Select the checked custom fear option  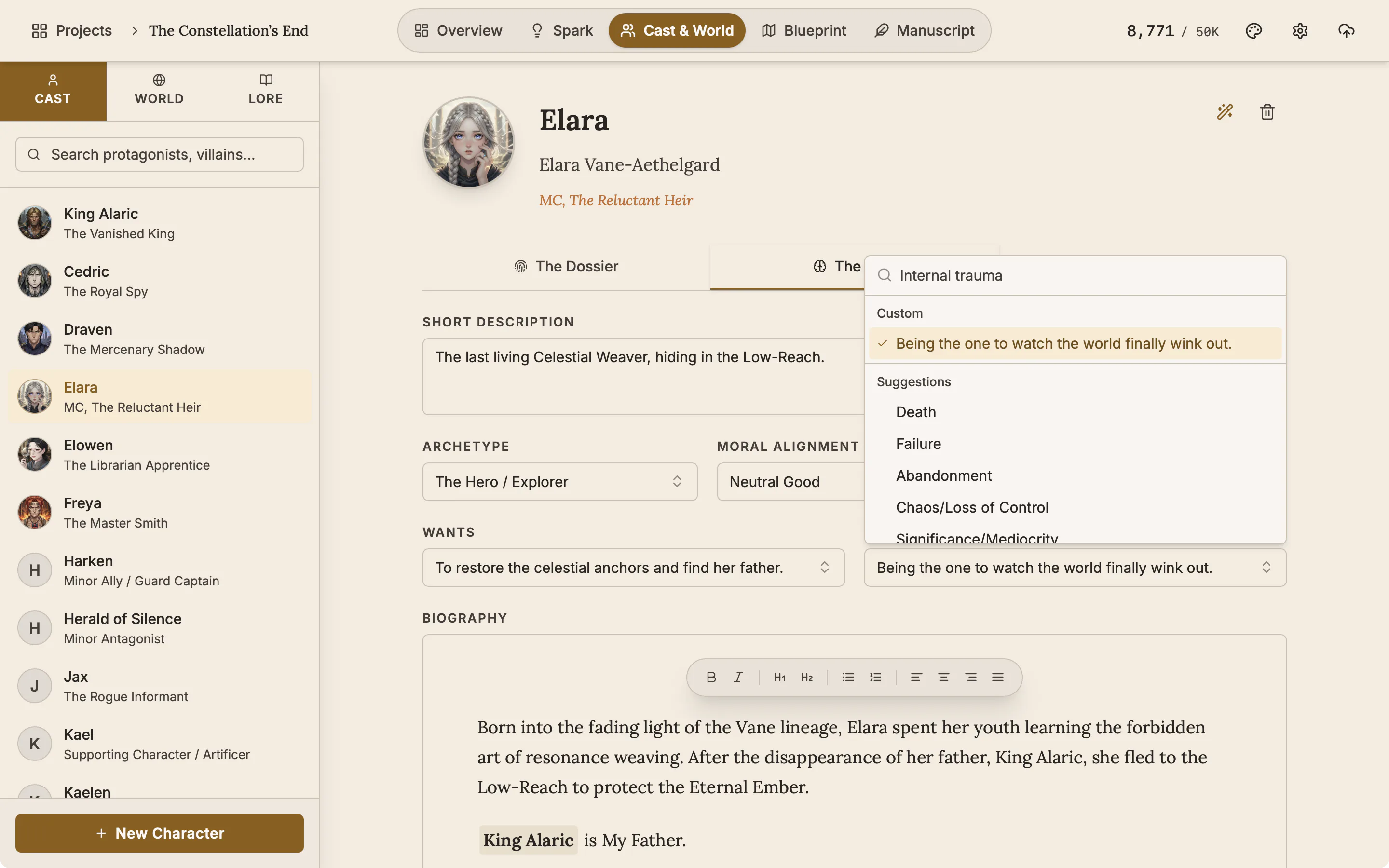coord(1075,343)
